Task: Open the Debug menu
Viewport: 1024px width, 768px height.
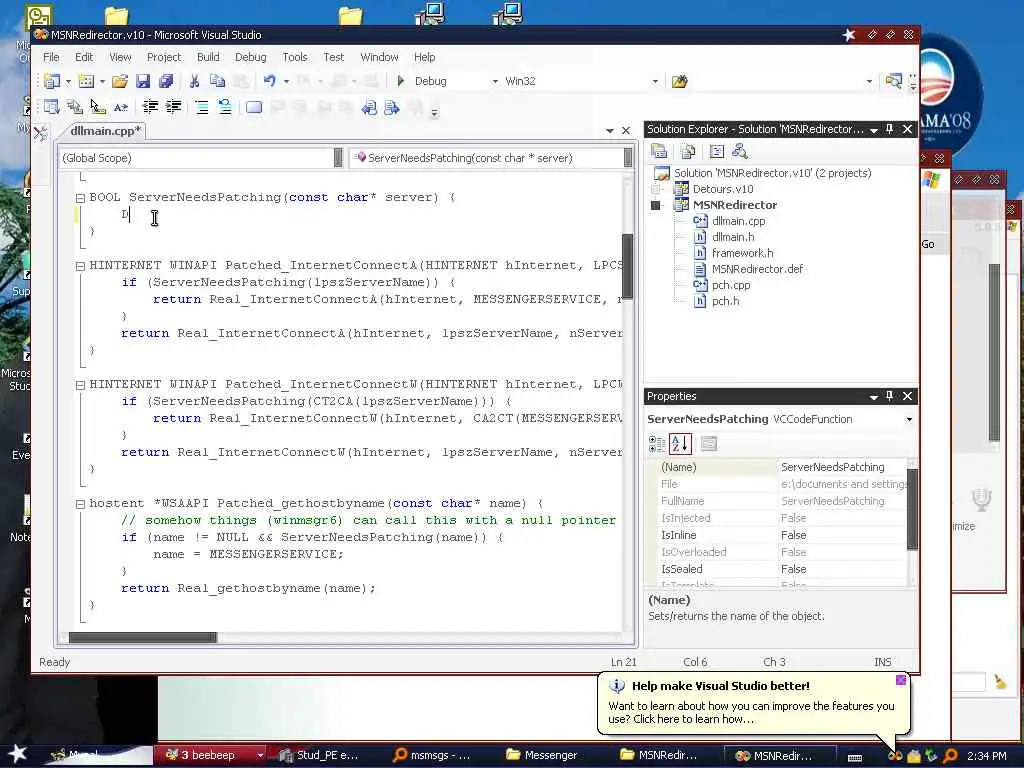Action: coord(251,57)
